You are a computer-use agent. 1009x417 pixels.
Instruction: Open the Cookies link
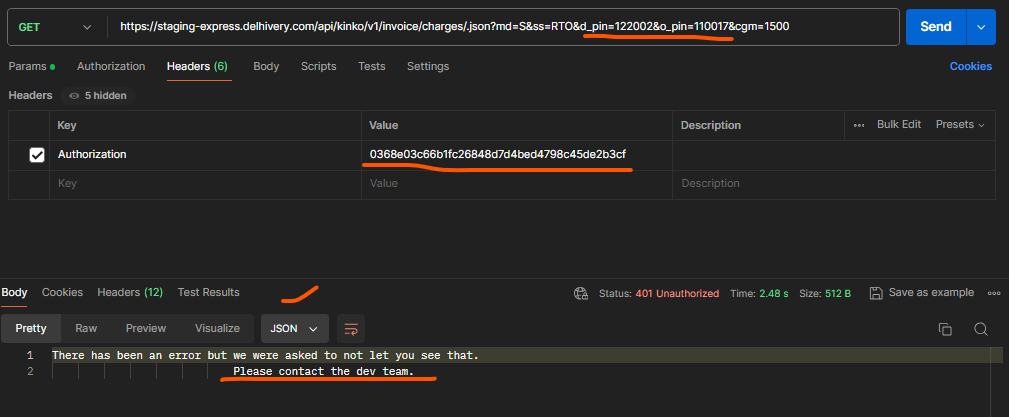[x=970, y=66]
